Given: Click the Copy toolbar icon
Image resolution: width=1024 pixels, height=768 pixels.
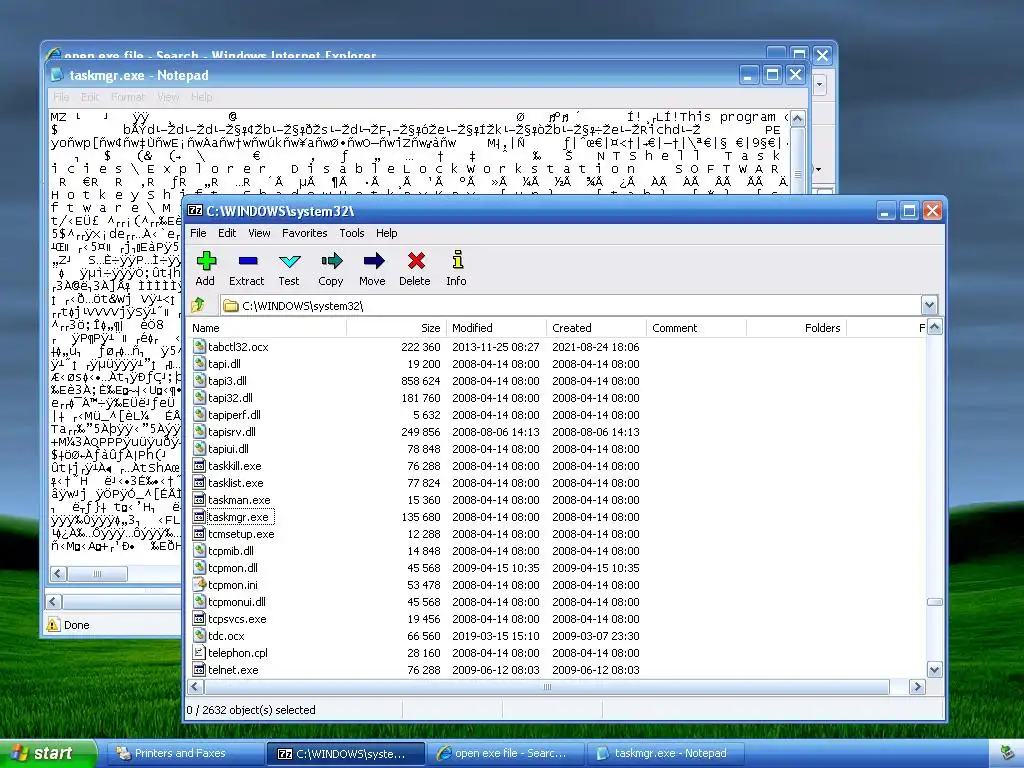Looking at the screenshot, I should pos(331,261).
